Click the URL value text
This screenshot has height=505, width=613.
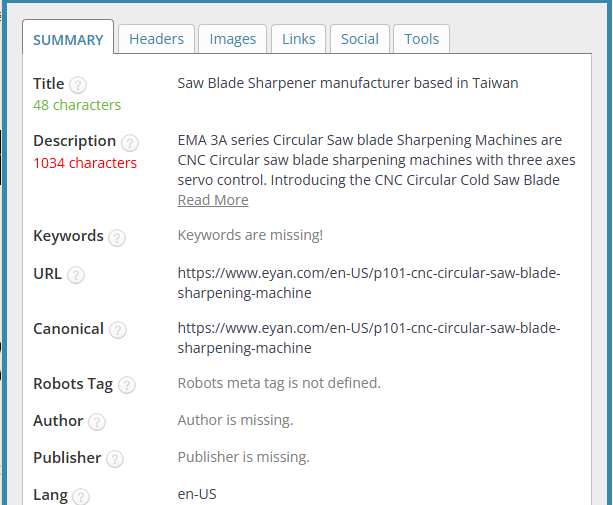pyautogui.click(x=368, y=283)
